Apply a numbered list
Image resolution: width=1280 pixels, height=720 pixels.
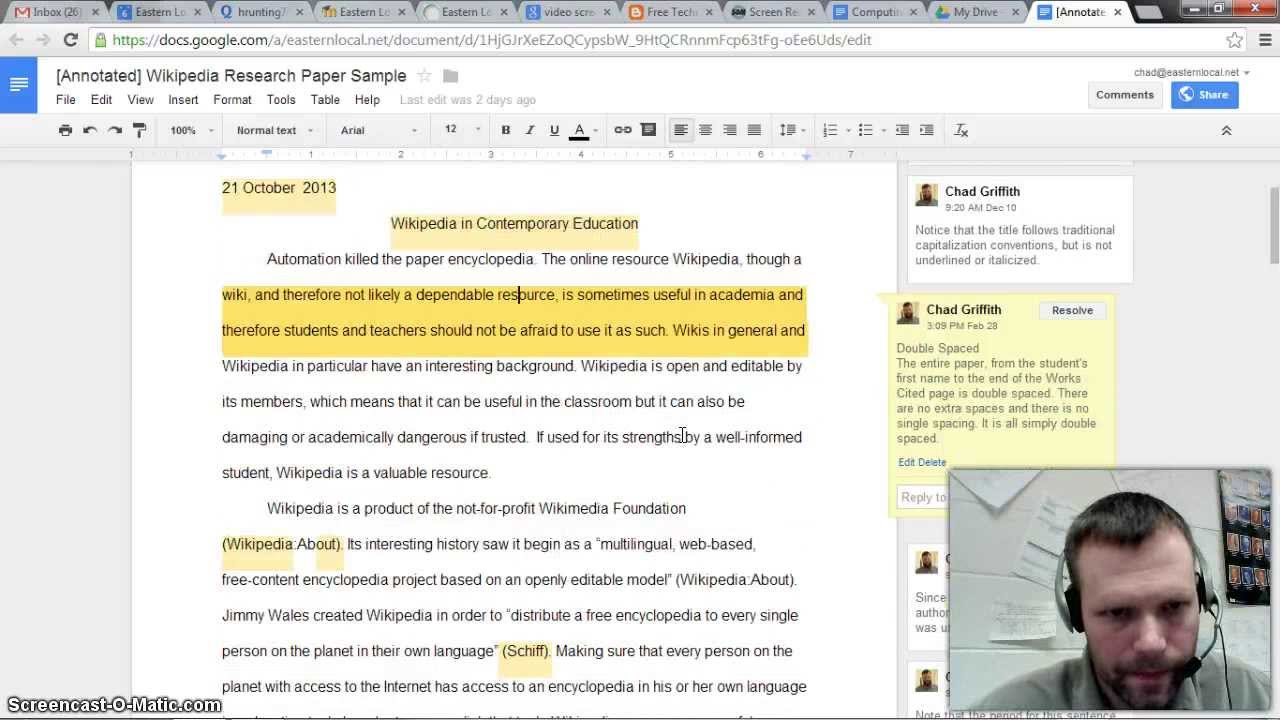[x=829, y=130]
